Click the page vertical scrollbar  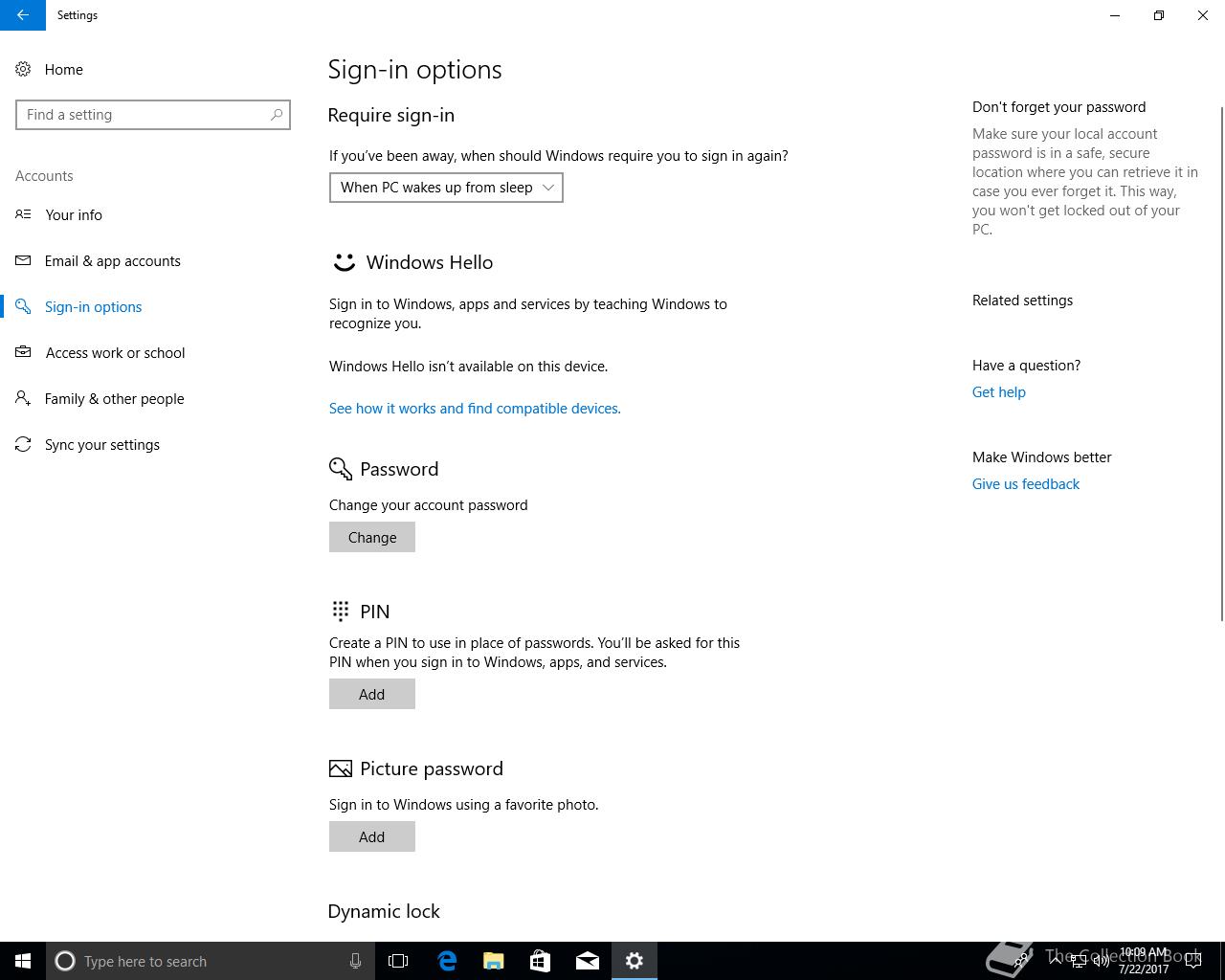point(1221,364)
